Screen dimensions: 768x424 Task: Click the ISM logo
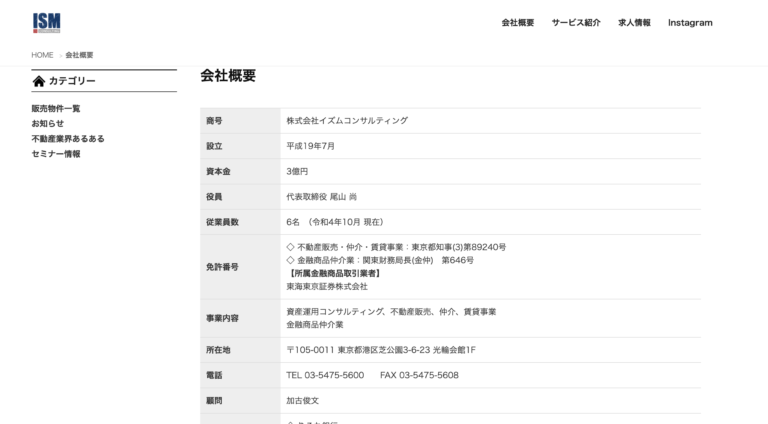point(47,23)
